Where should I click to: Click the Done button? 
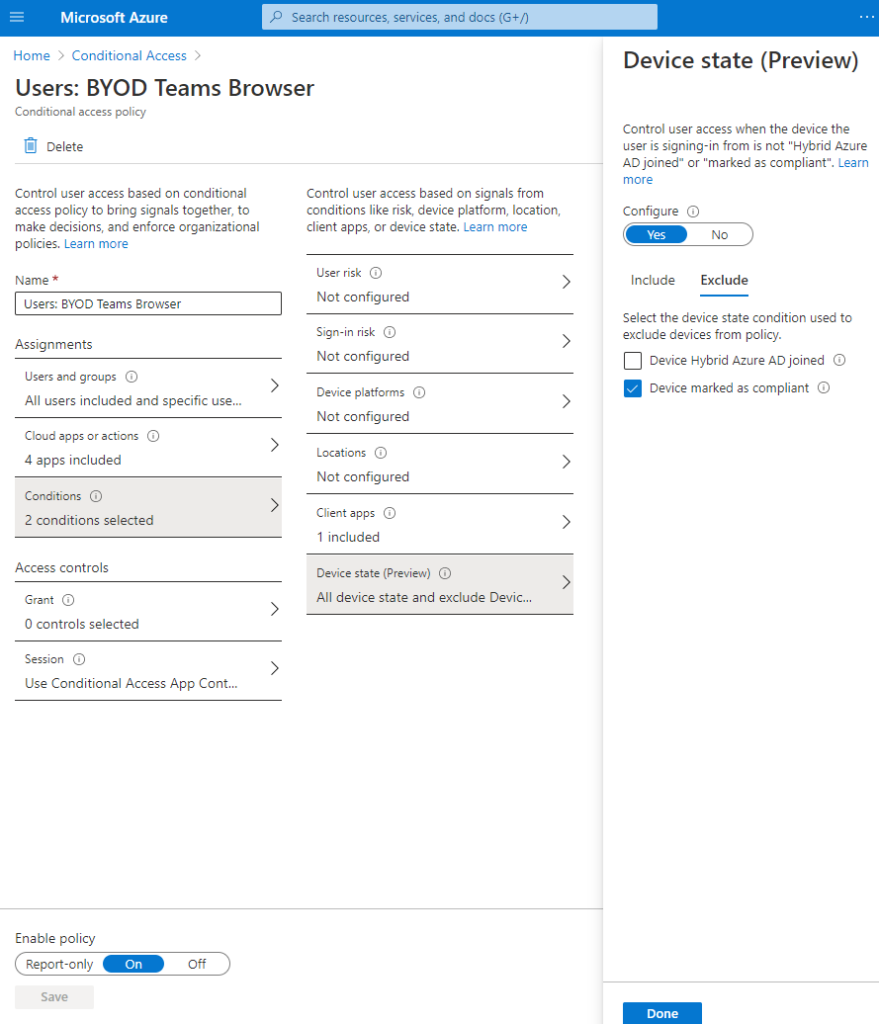(662, 1013)
